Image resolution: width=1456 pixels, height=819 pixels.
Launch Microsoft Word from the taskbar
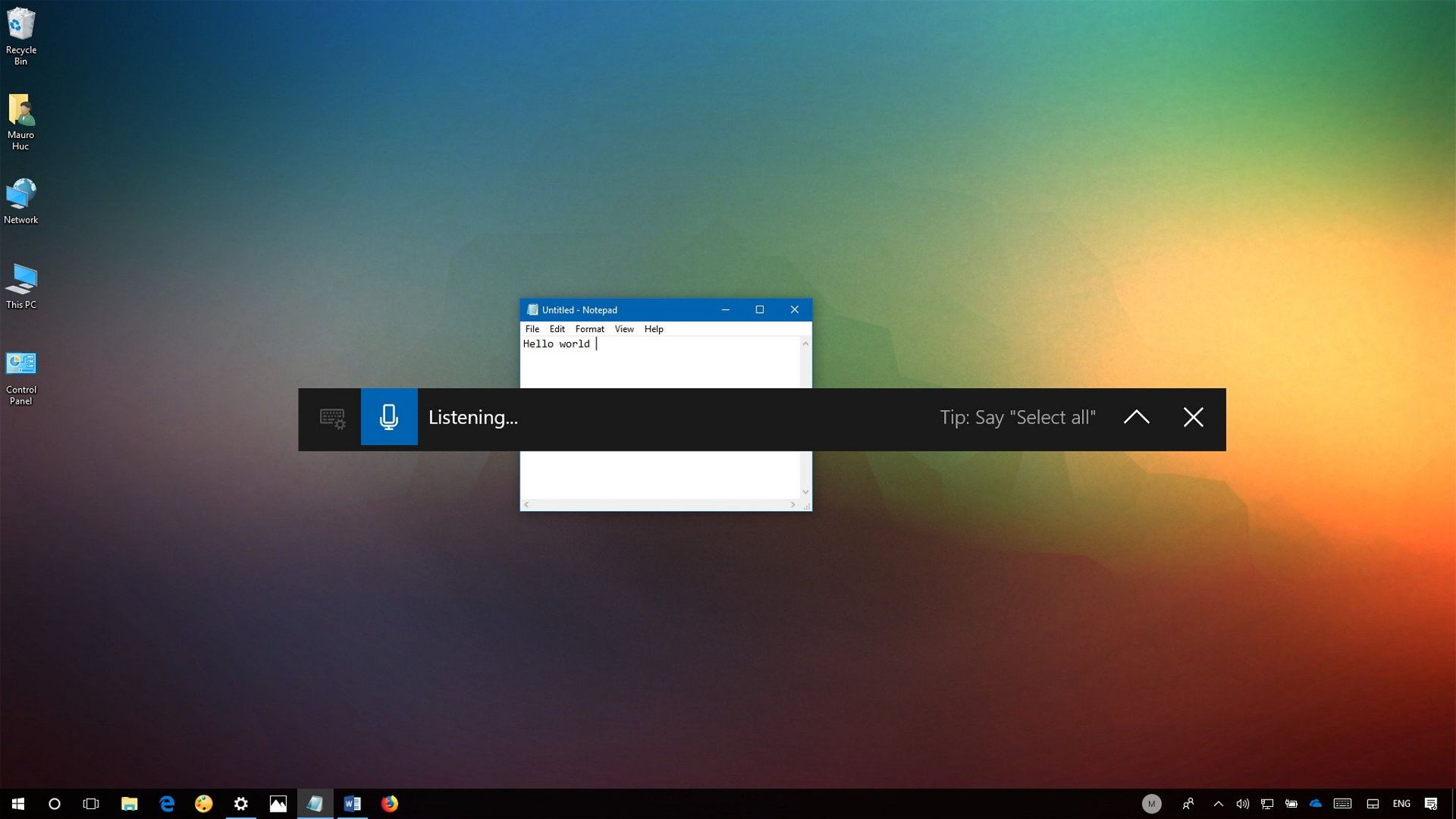(352, 804)
